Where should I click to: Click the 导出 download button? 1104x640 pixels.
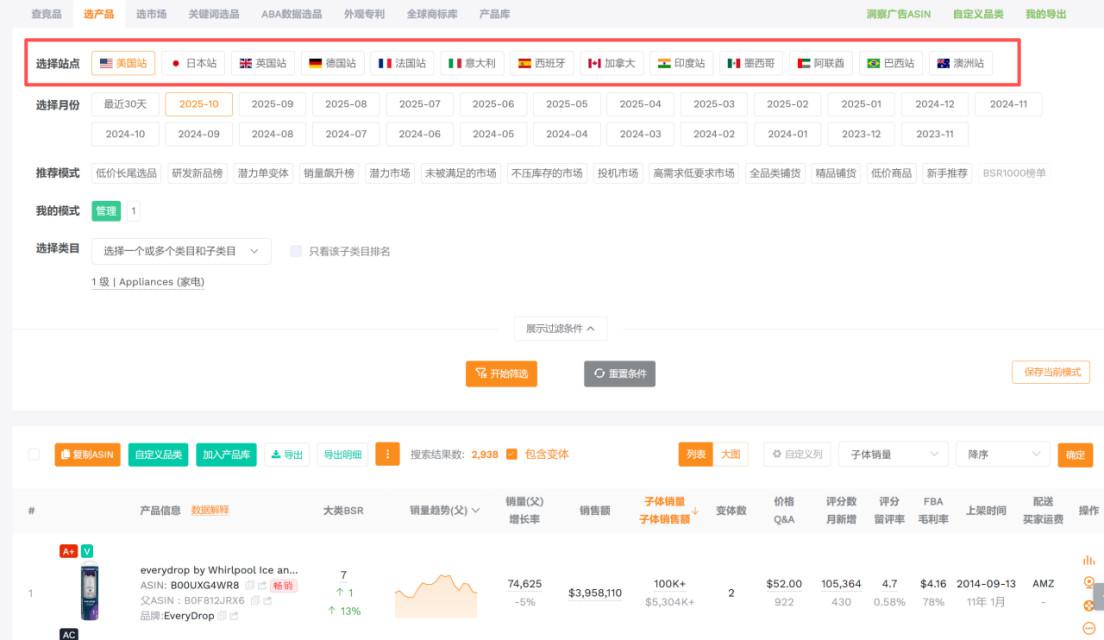pyautogui.click(x=287, y=454)
